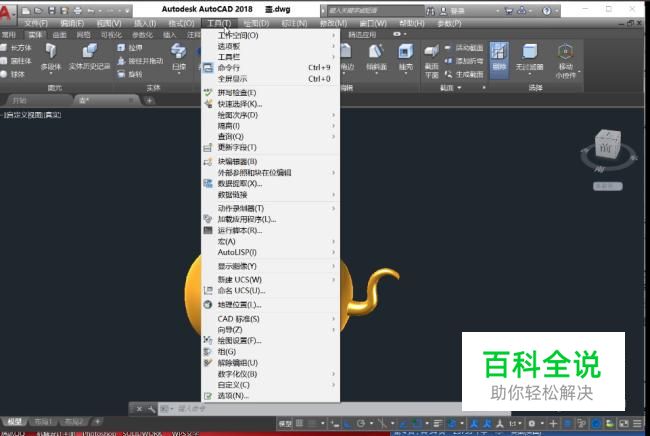Select 加载应用程序(L)... entry
Image resolution: width=650 pixels, height=436 pixels.
[x=270, y=219]
